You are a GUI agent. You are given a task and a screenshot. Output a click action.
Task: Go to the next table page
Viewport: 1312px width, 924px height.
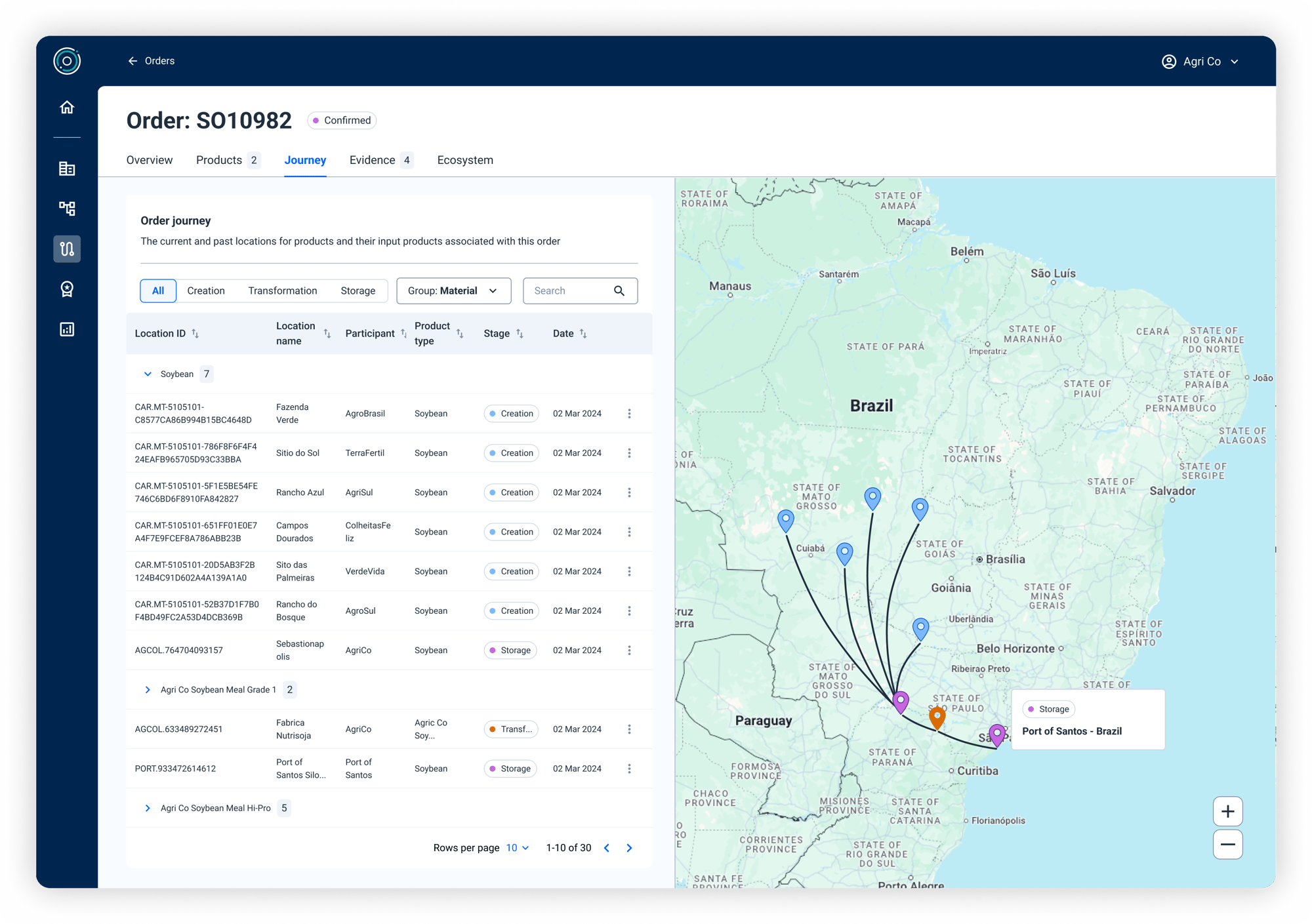(x=629, y=848)
